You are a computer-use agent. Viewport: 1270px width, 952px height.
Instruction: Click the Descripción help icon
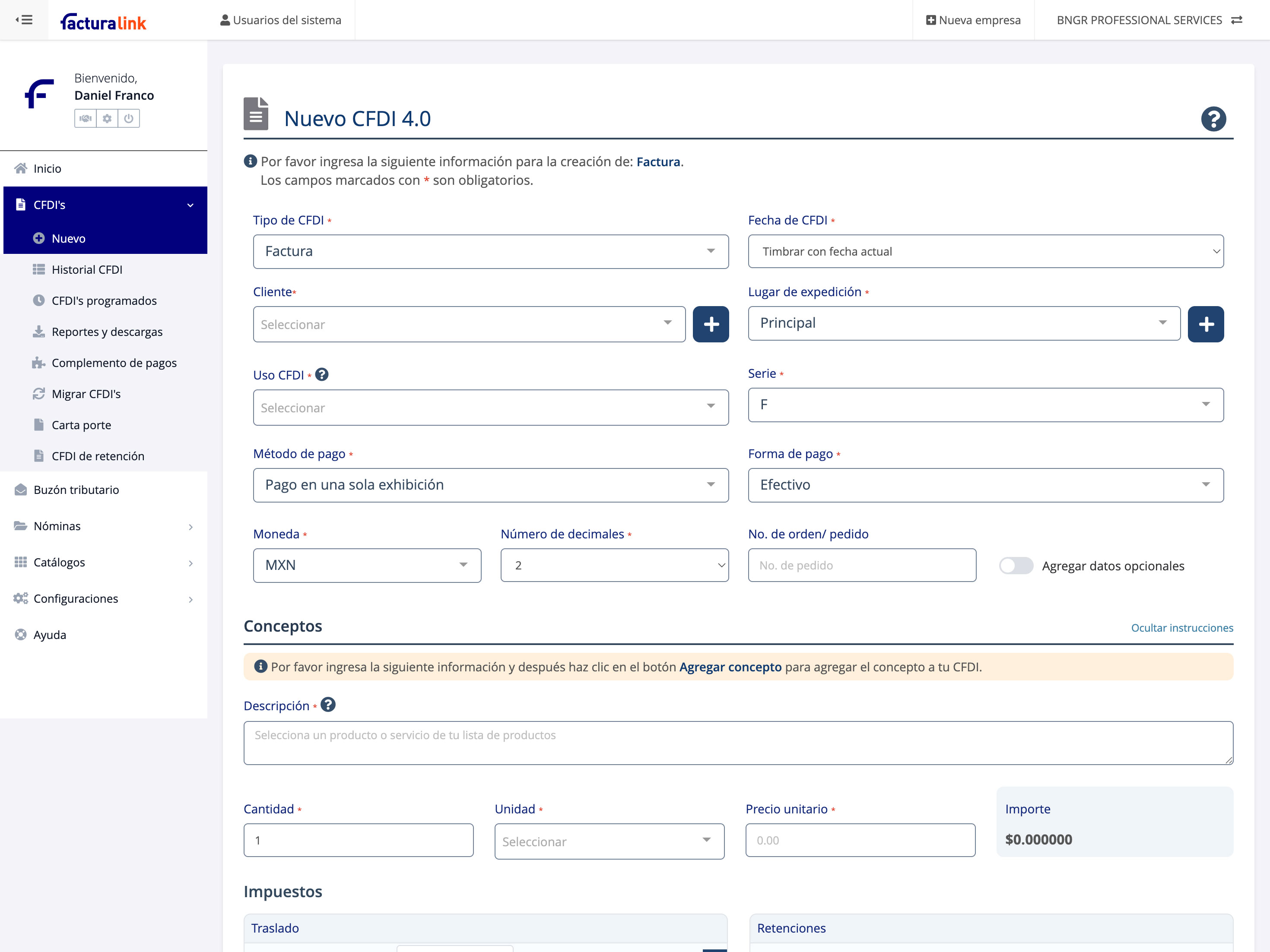tap(328, 705)
